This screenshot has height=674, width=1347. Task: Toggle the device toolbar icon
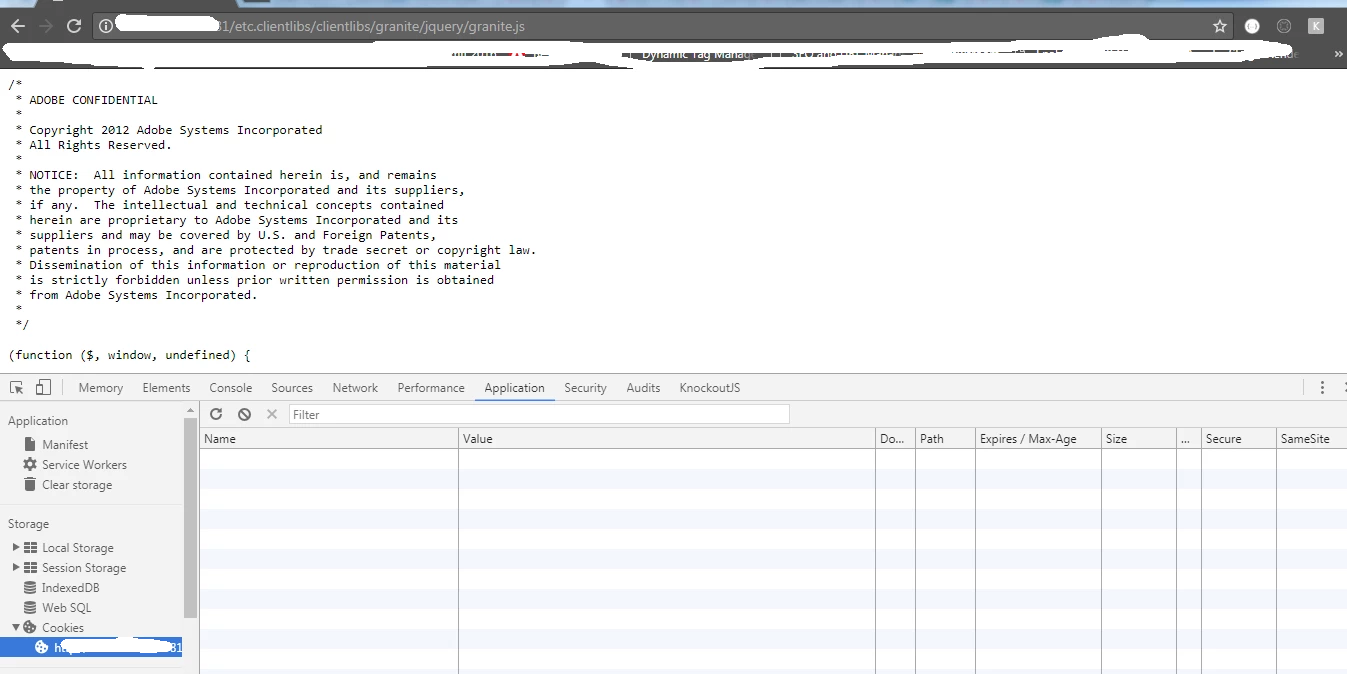coord(43,387)
